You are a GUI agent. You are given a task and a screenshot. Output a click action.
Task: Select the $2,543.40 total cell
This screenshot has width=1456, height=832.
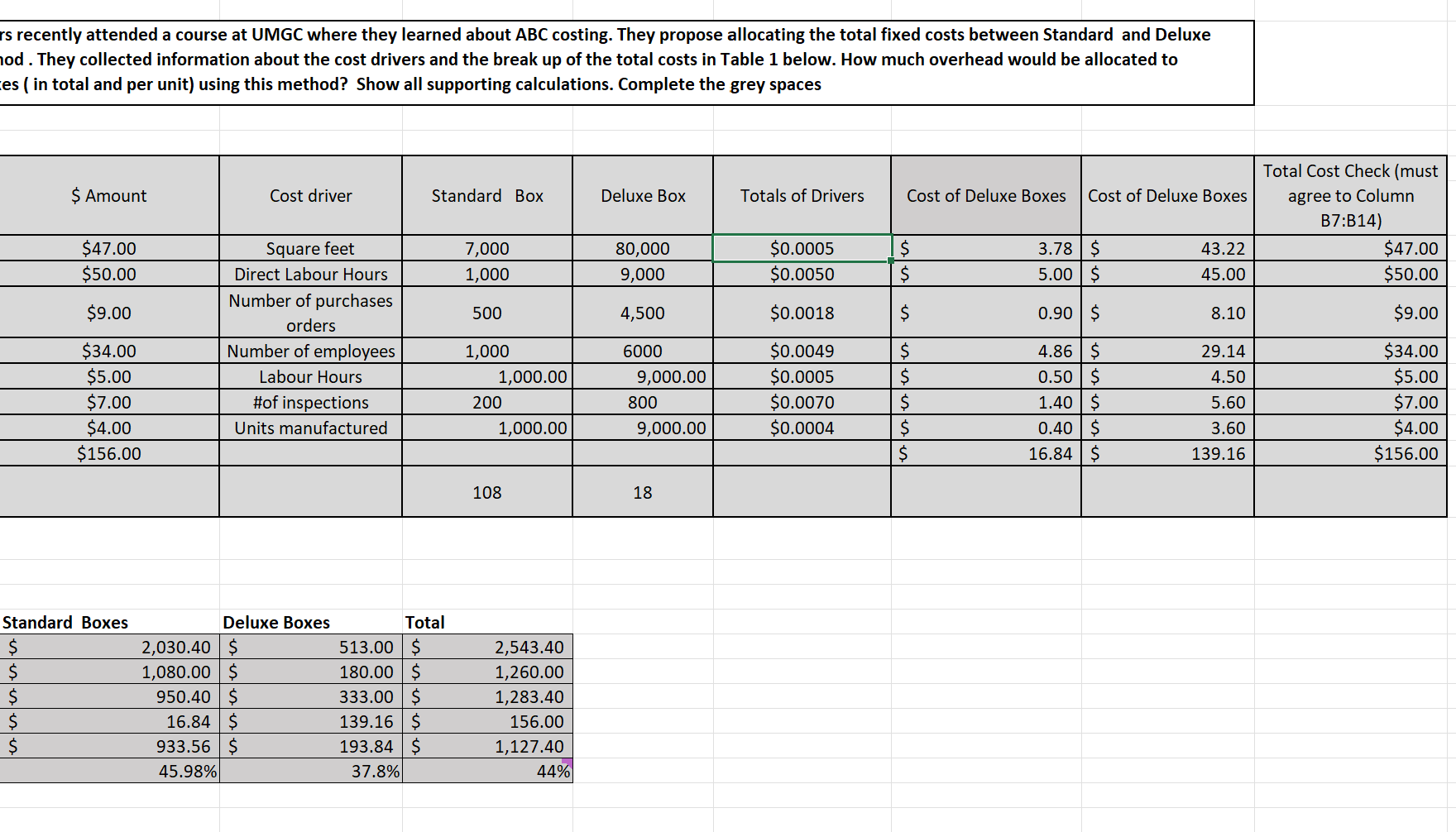pos(487,647)
